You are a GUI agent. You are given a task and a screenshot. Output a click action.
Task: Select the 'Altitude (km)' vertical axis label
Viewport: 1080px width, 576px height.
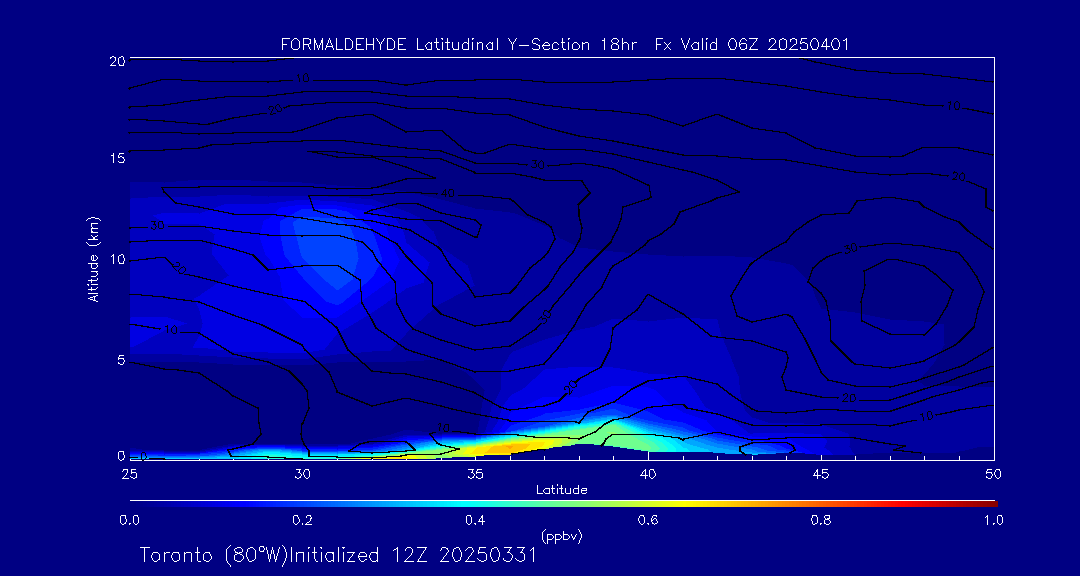pyautogui.click(x=93, y=258)
